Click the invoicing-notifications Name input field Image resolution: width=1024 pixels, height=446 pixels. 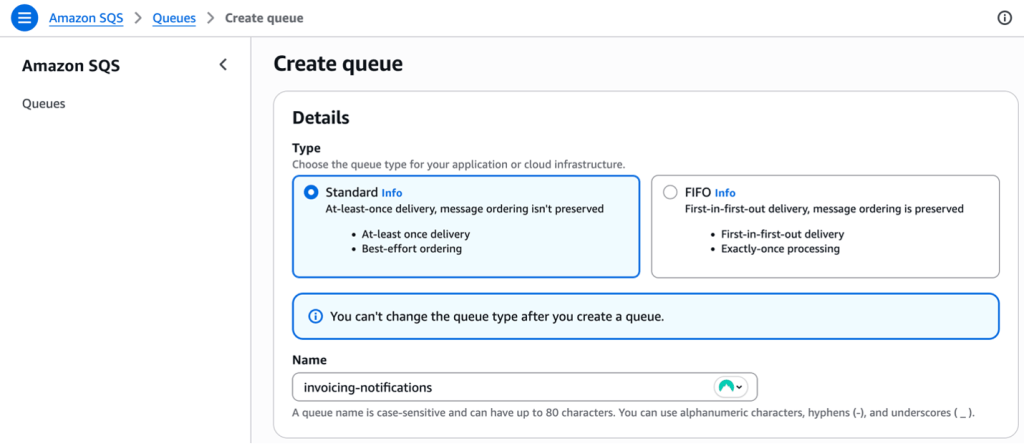[500, 387]
